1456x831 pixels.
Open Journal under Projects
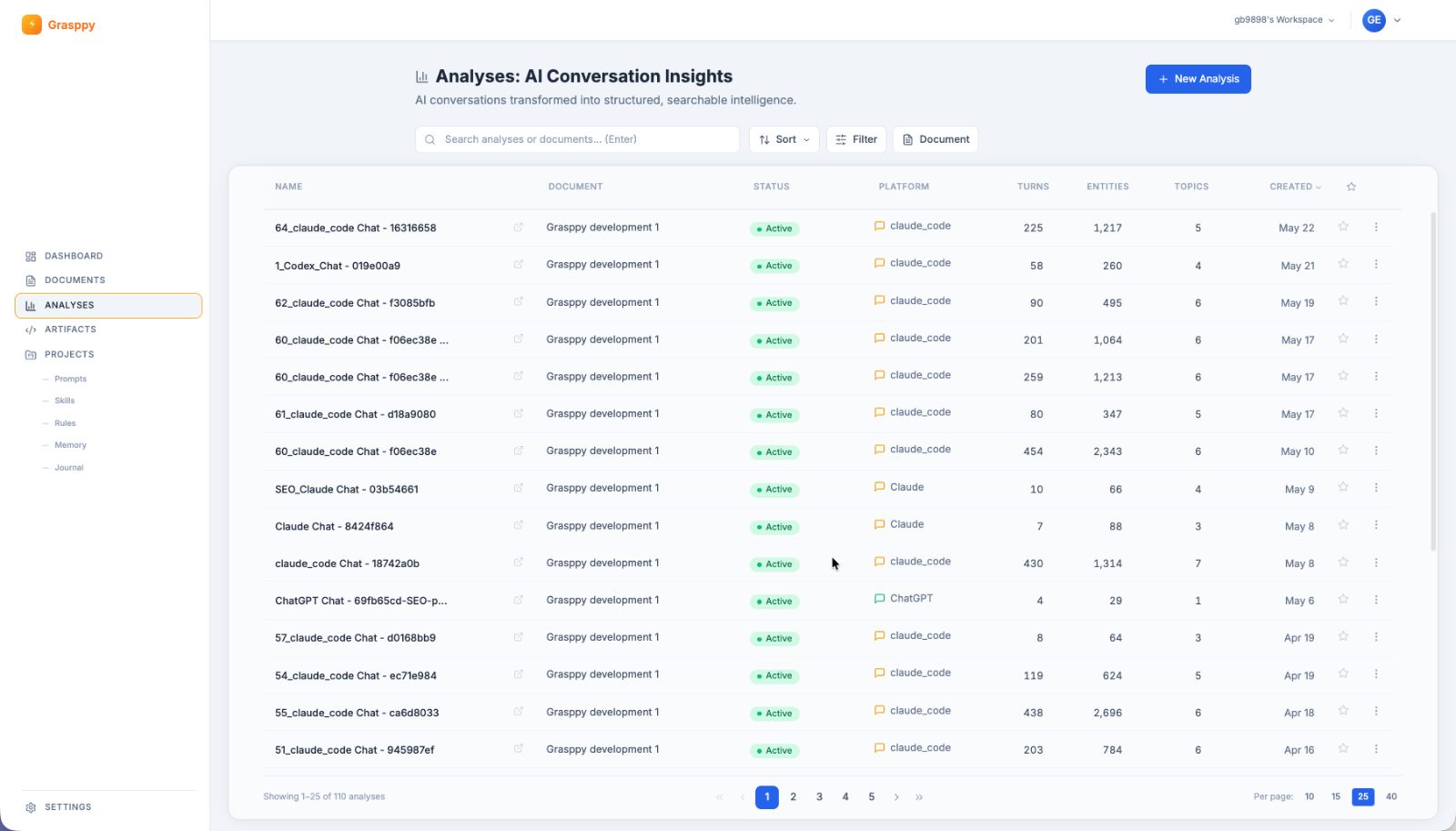pos(68,468)
